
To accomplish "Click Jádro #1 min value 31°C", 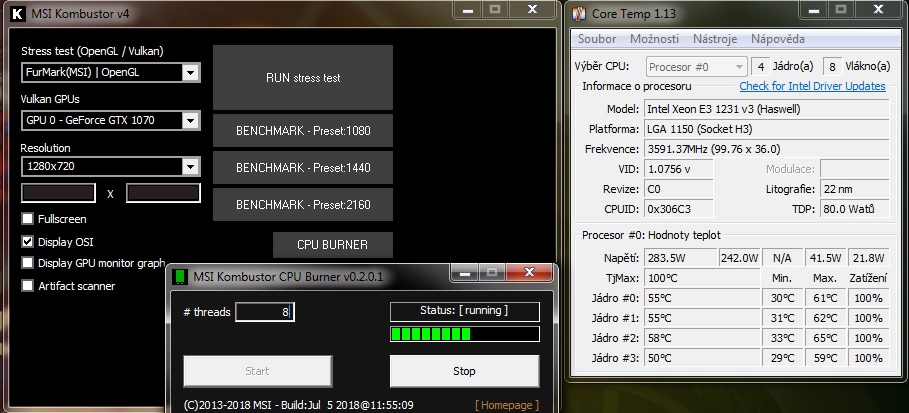I will point(783,318).
